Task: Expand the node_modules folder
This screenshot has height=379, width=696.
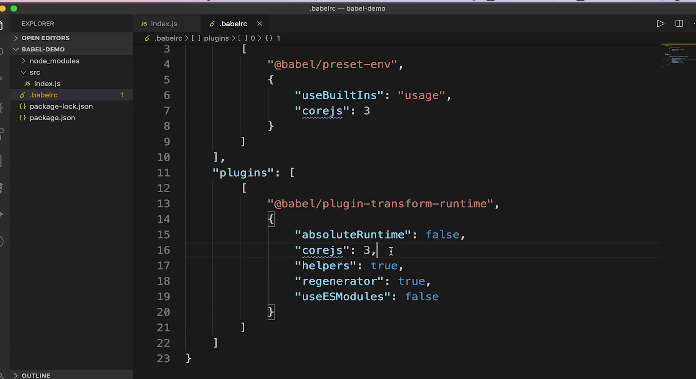Action: (x=54, y=61)
